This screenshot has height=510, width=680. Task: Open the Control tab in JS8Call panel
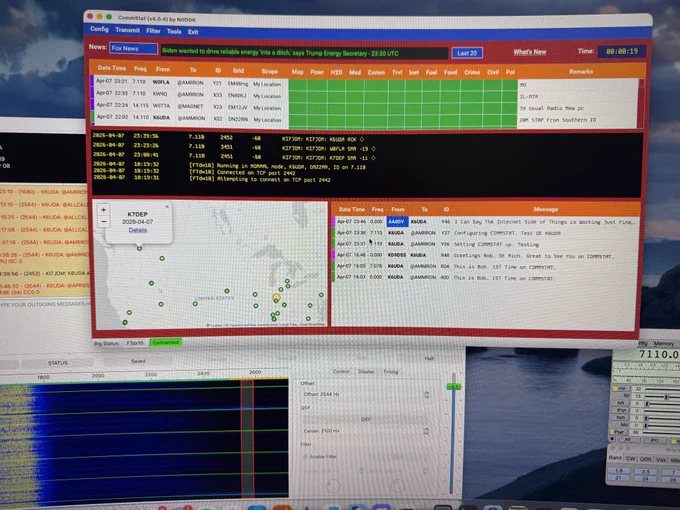coord(341,372)
